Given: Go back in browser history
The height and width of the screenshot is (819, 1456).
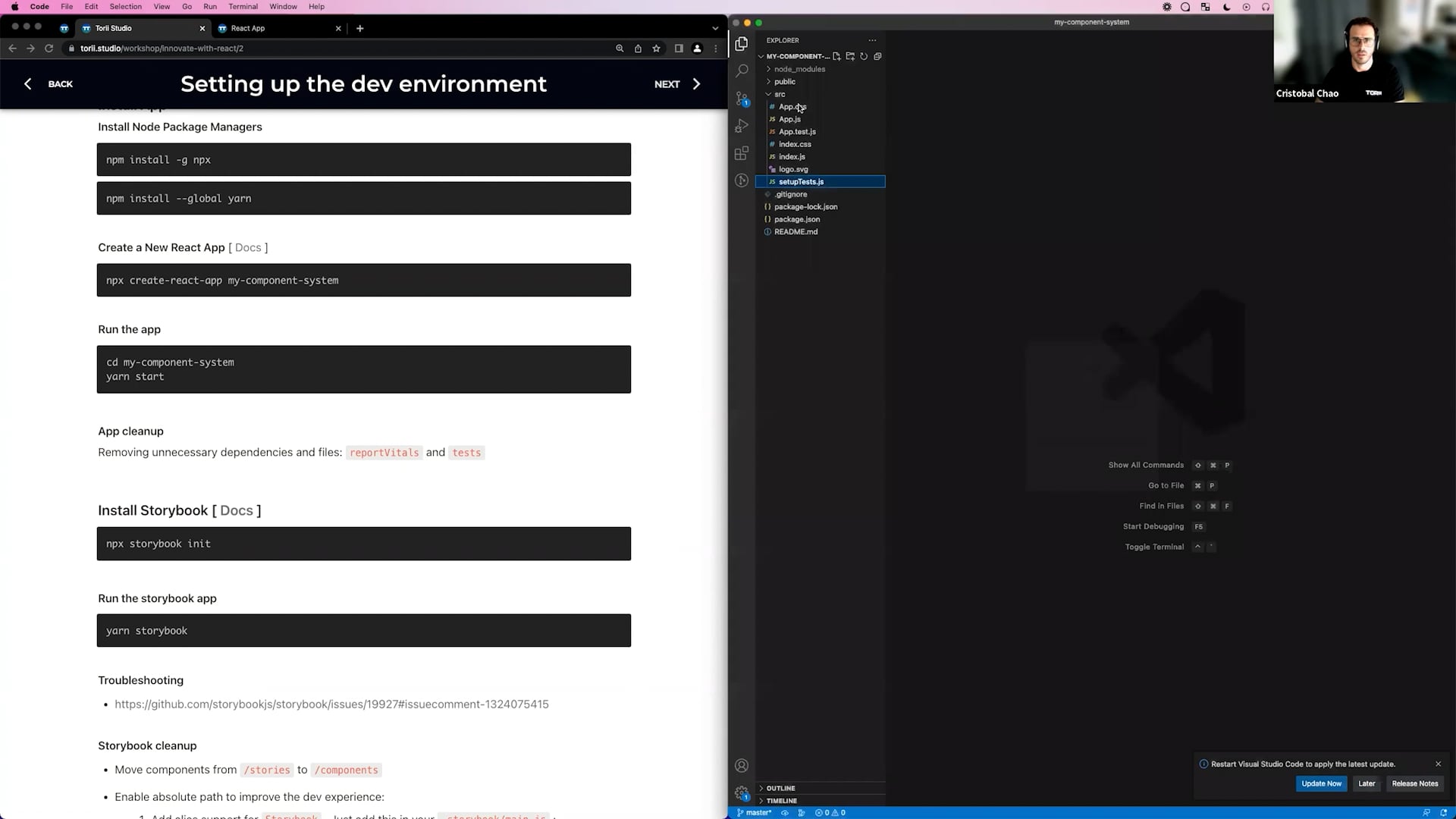Looking at the screenshot, I should [x=12, y=49].
